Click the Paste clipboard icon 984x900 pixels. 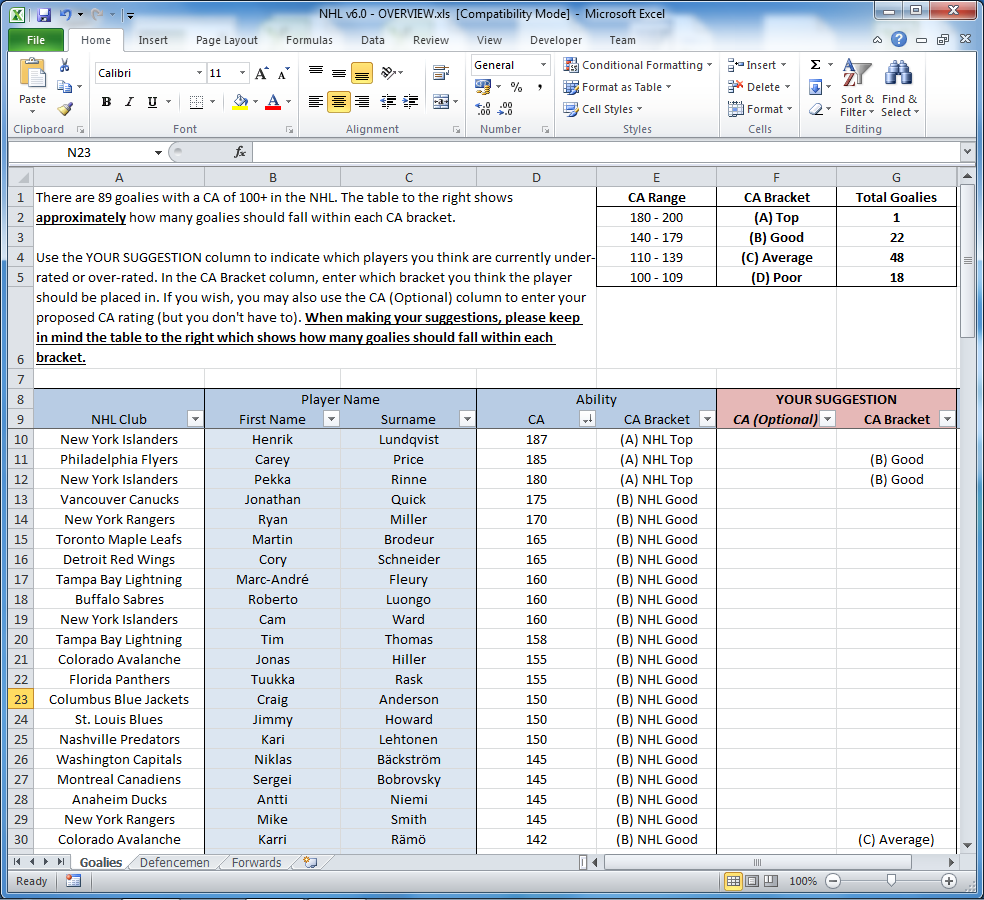32,74
